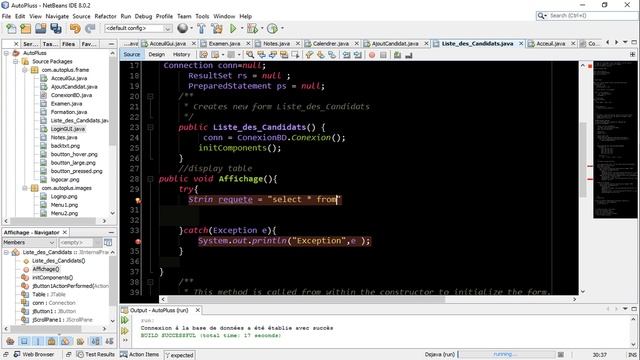Open the Tools menu
Viewport: 640px width, 360px height.
tap(202, 16)
